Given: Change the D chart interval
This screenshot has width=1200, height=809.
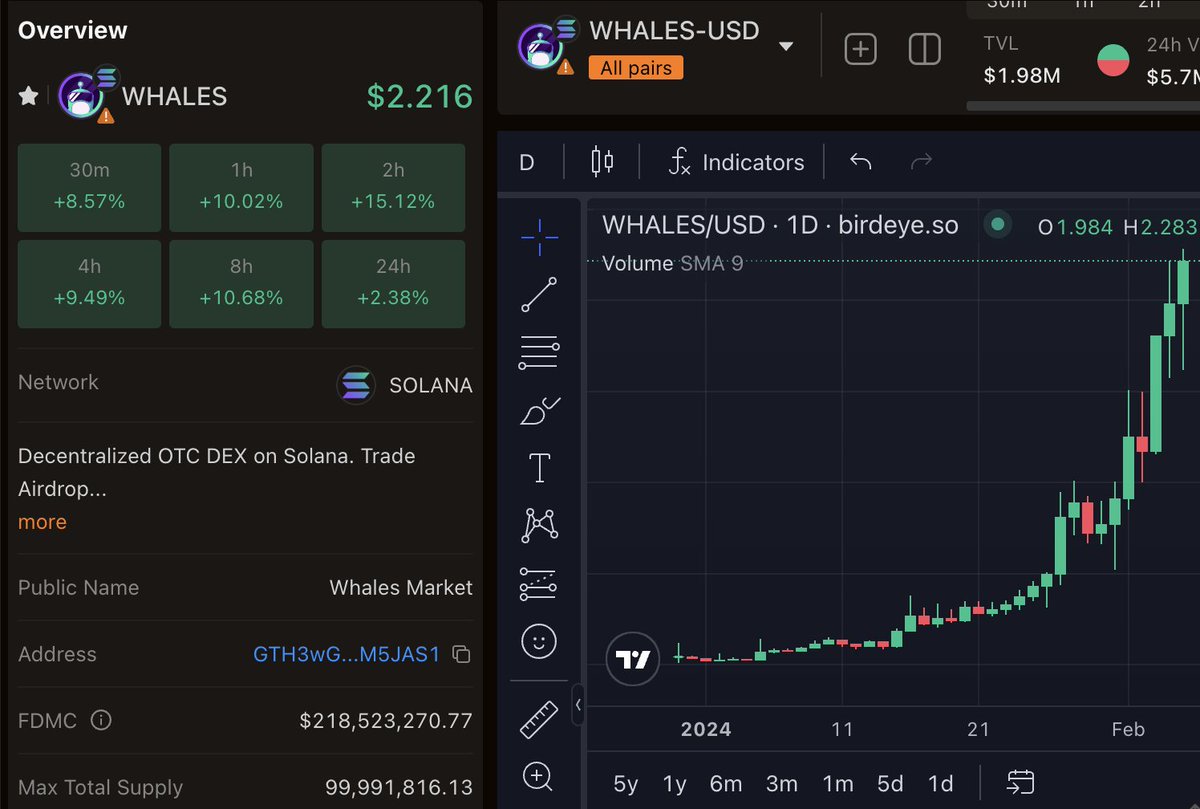Looking at the screenshot, I should (527, 162).
